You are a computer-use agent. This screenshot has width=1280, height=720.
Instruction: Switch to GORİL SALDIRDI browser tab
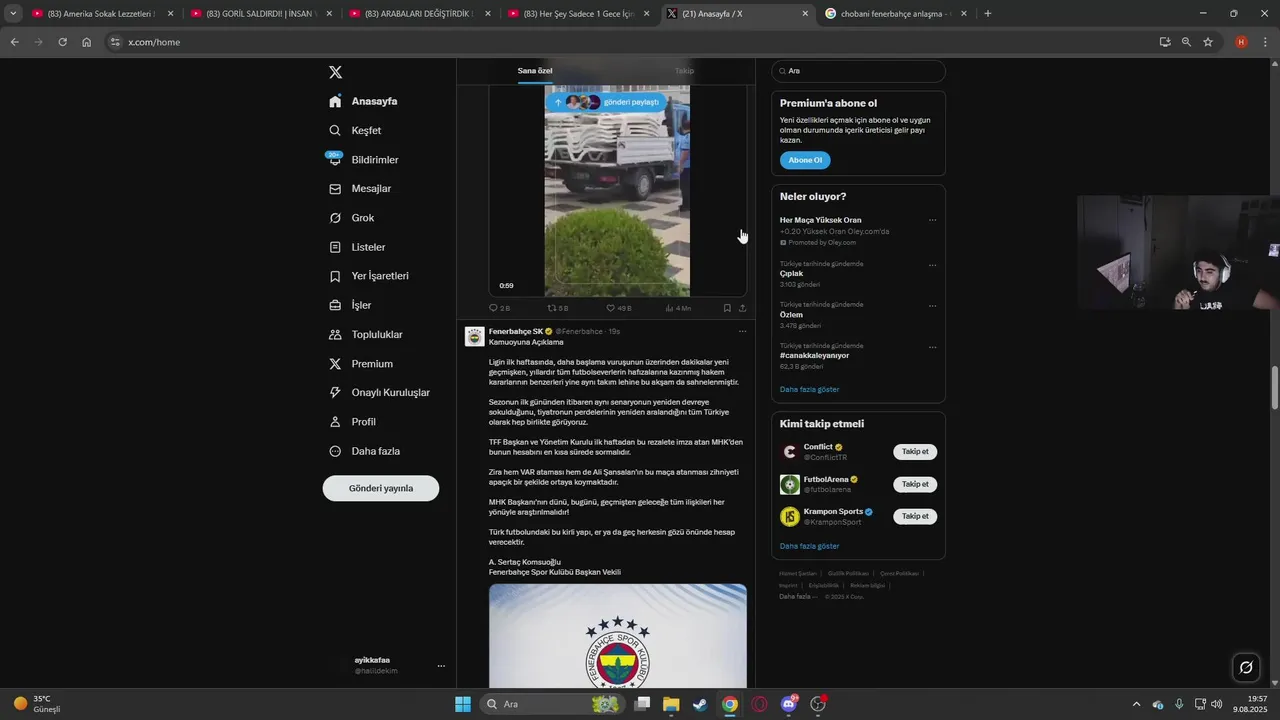pos(260,14)
